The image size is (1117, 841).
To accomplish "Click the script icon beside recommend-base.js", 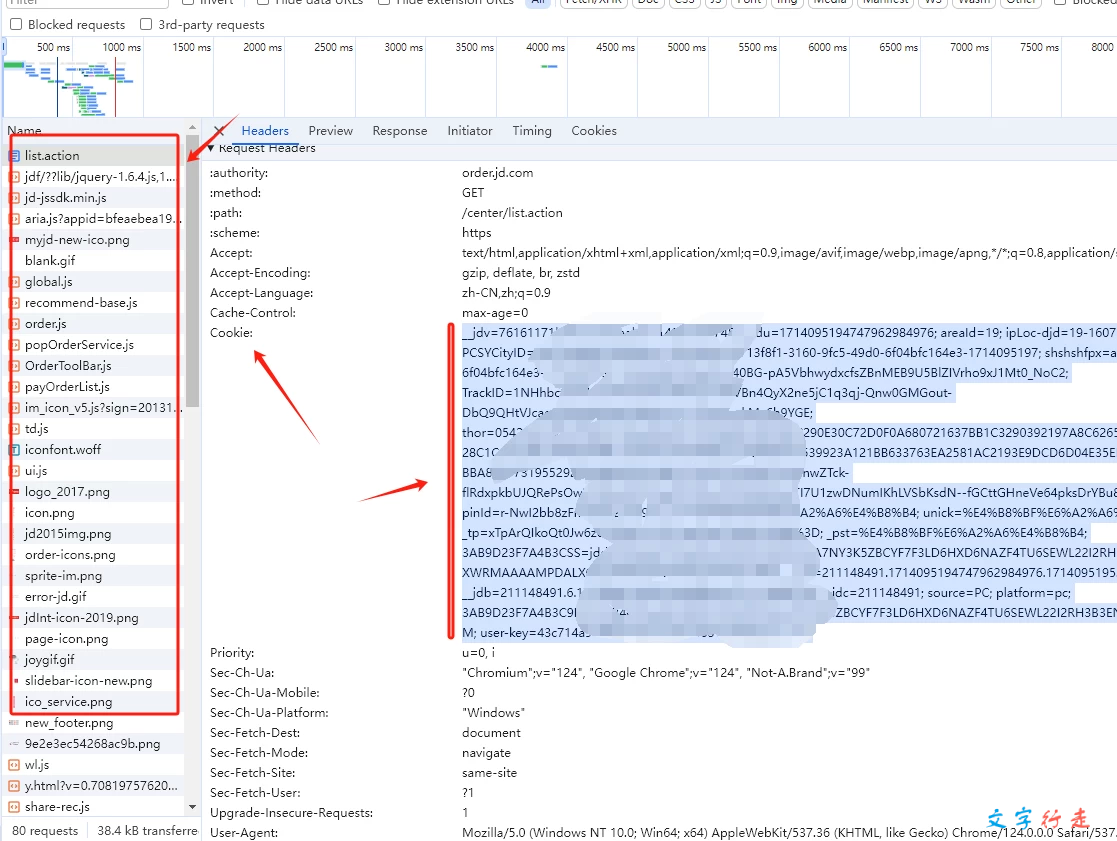I will pos(14,303).
